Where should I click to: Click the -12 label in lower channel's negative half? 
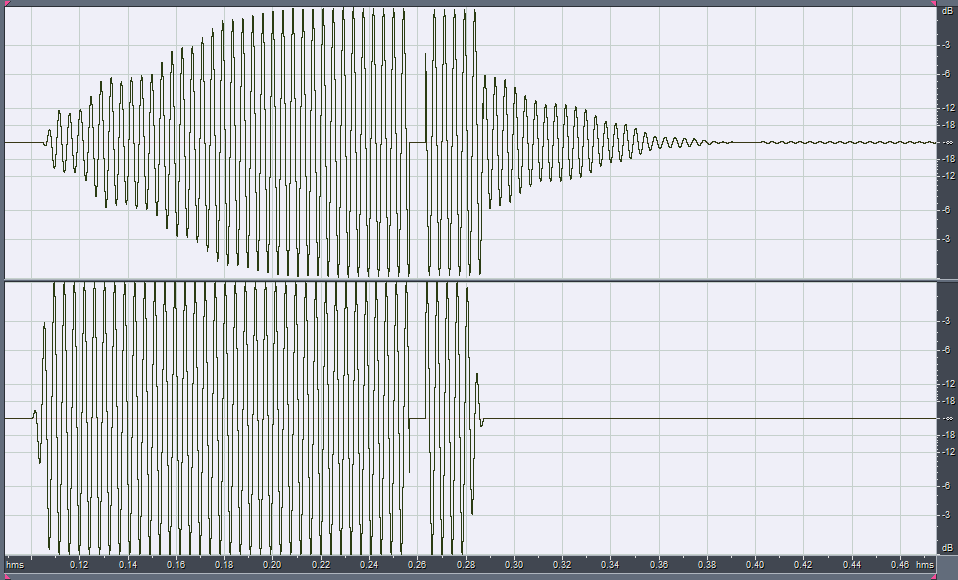pos(948,452)
